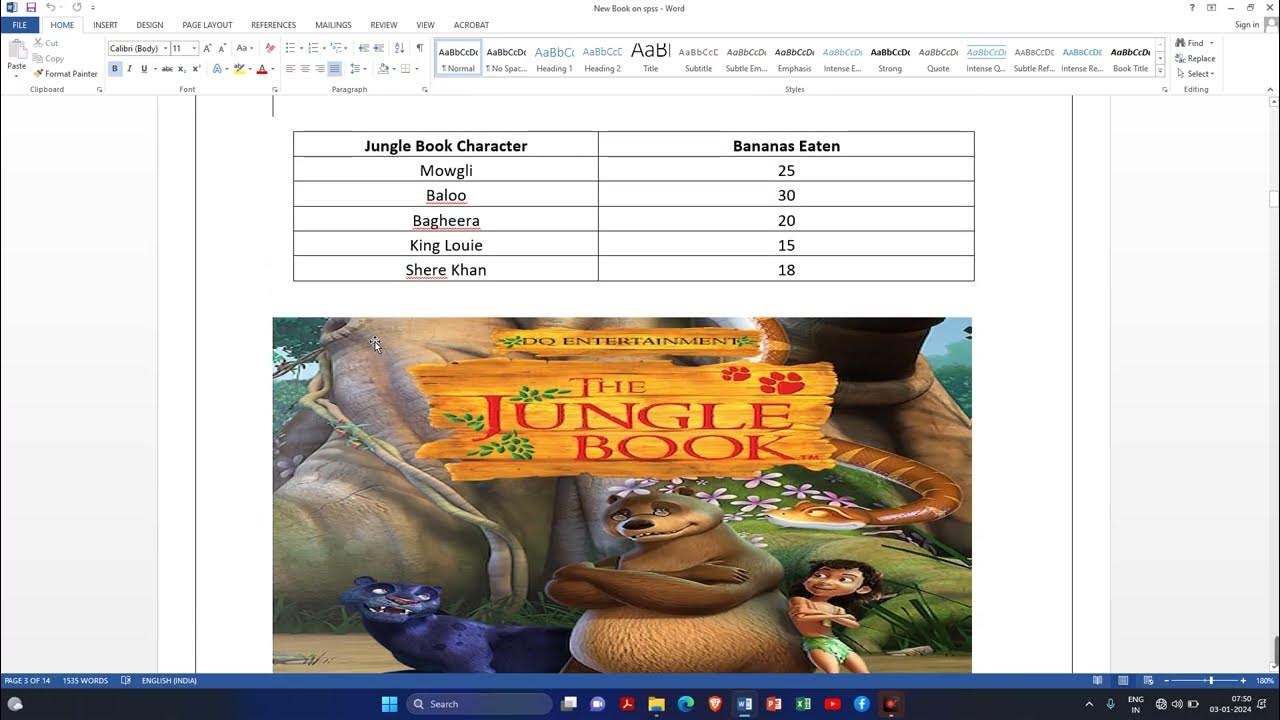Click the zoom slider handle
1280x720 pixels.
(x=1211, y=681)
